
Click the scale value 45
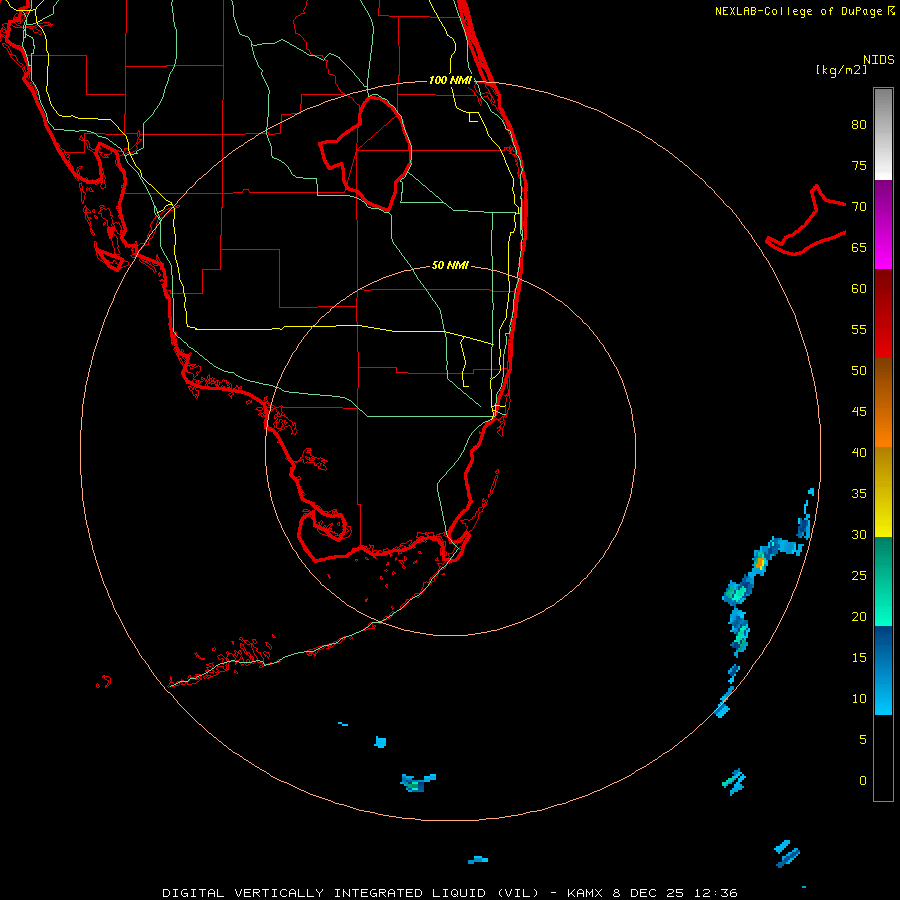(x=859, y=412)
